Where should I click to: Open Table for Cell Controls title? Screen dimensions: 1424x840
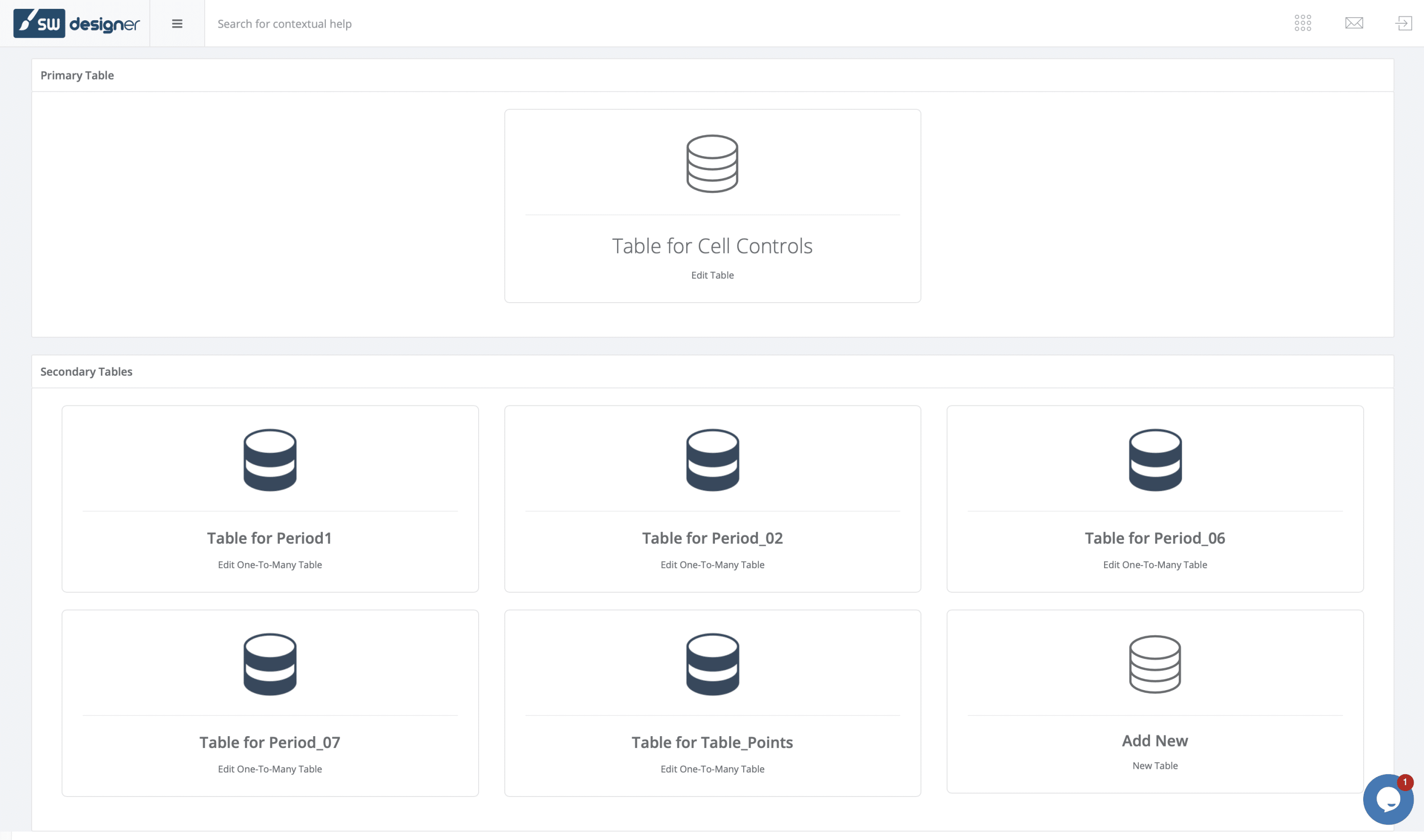(712, 246)
